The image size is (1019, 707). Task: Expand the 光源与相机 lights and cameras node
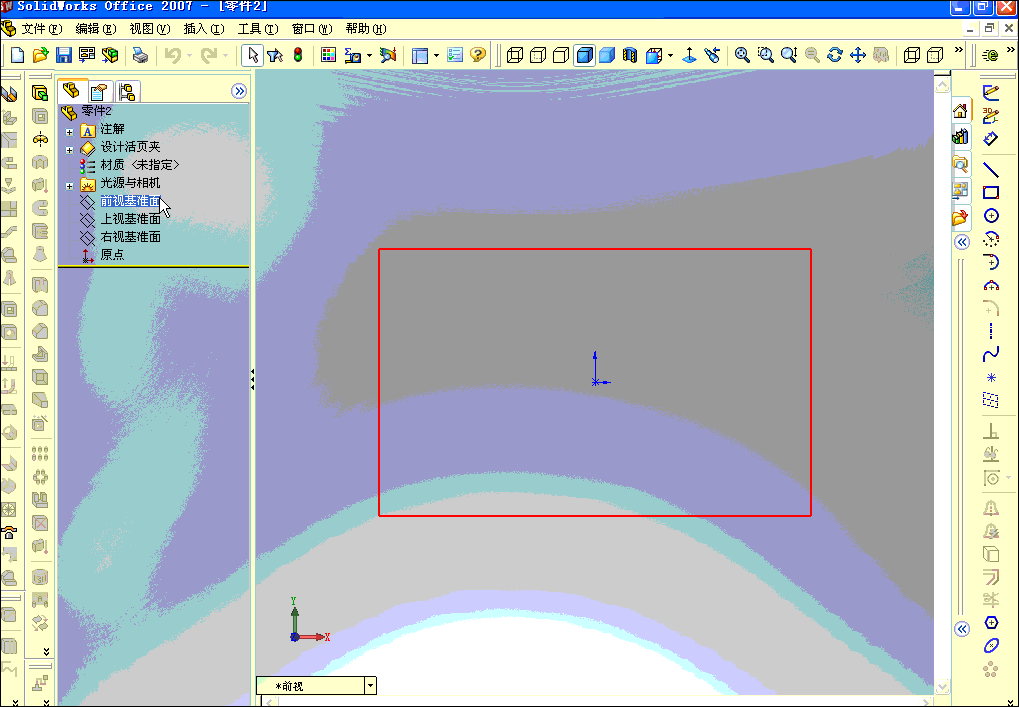[x=70, y=186]
